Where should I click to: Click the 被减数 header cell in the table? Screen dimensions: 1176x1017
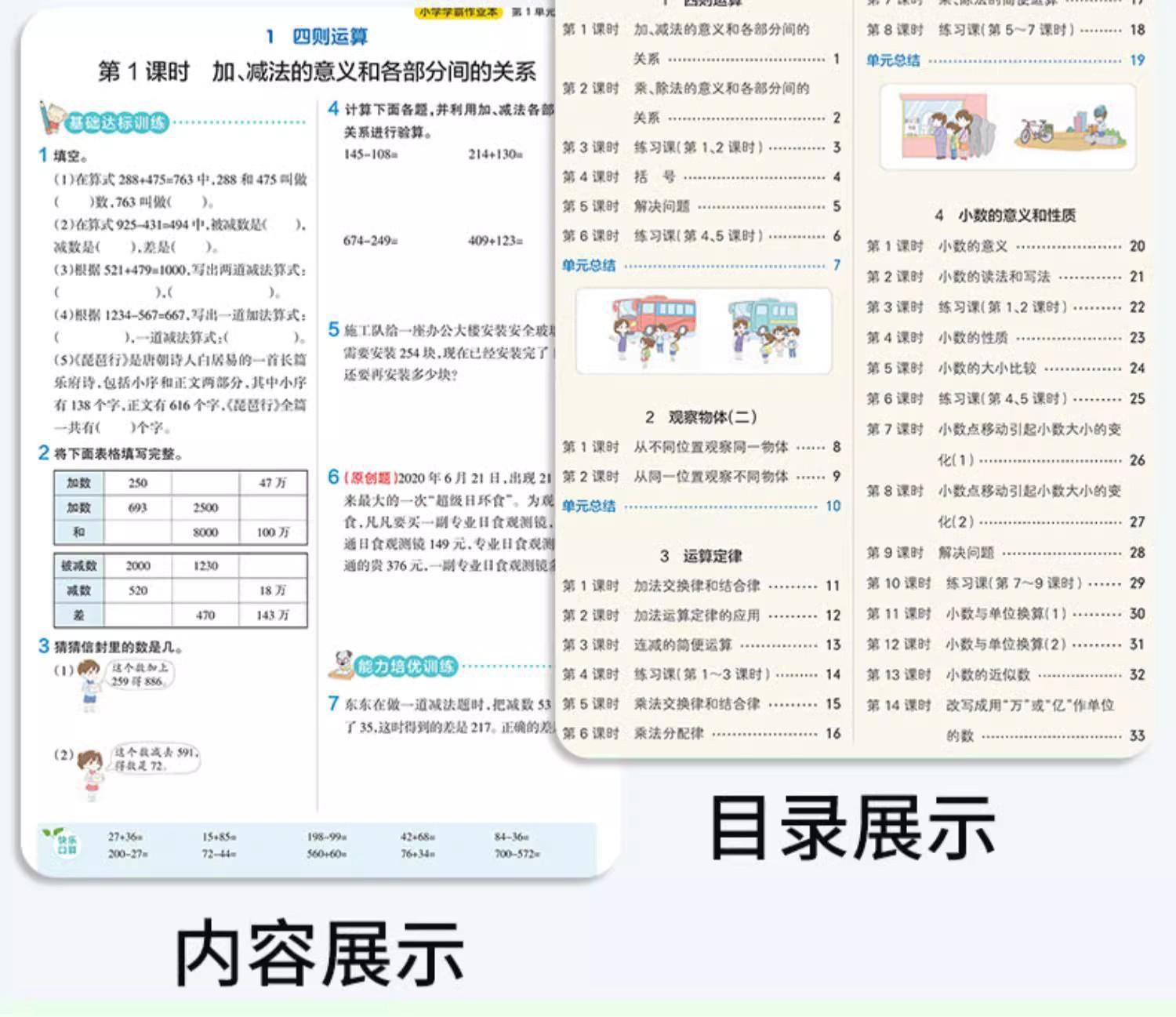pos(78,565)
